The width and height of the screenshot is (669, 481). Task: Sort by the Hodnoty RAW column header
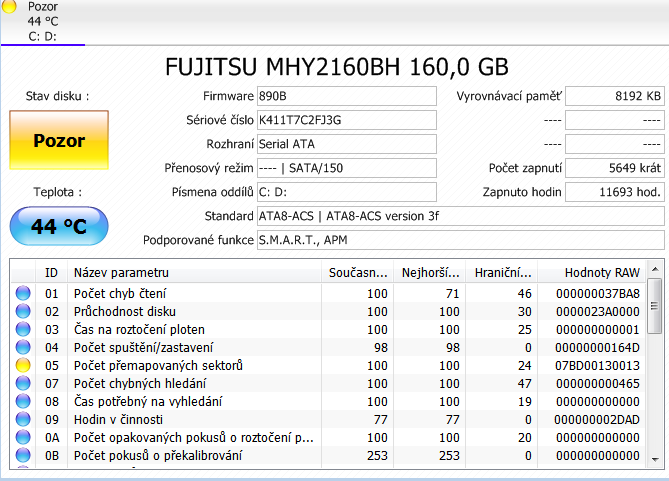(x=592, y=273)
